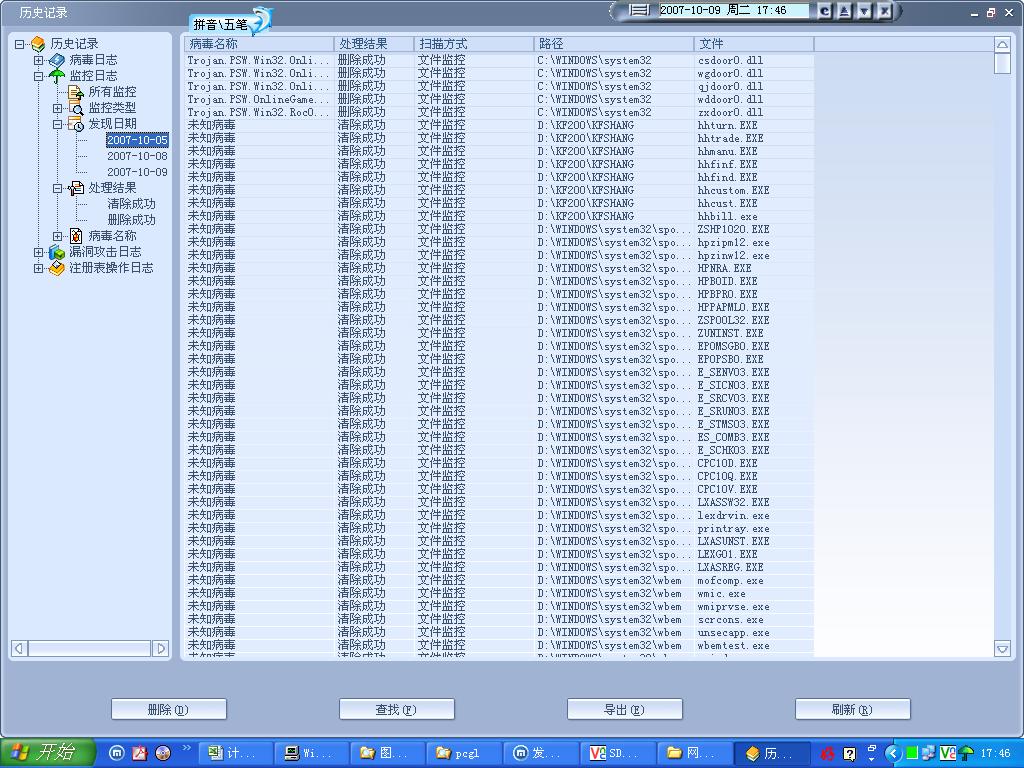Click the 发现日期 calendar clock icon
The width and height of the screenshot is (1024, 768).
[x=76, y=124]
